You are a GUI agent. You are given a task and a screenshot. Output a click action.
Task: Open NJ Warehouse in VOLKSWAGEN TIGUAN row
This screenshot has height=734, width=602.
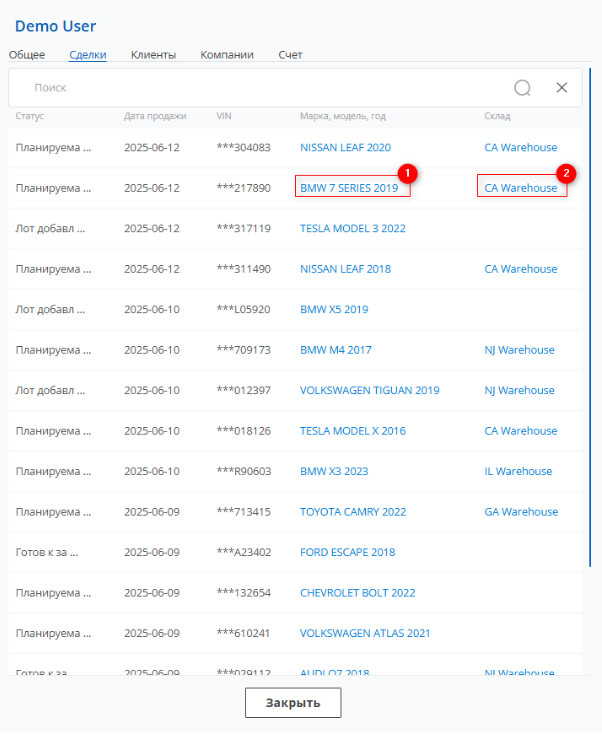[x=520, y=390]
